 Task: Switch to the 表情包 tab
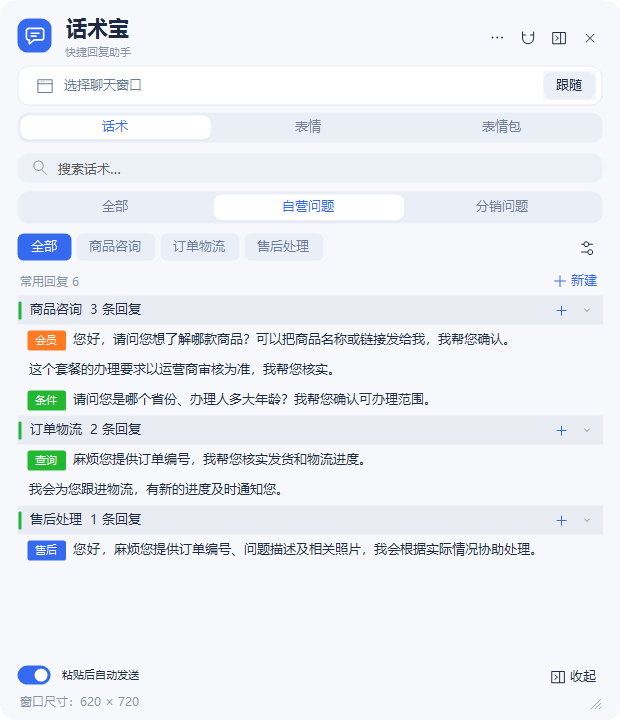tap(501, 127)
